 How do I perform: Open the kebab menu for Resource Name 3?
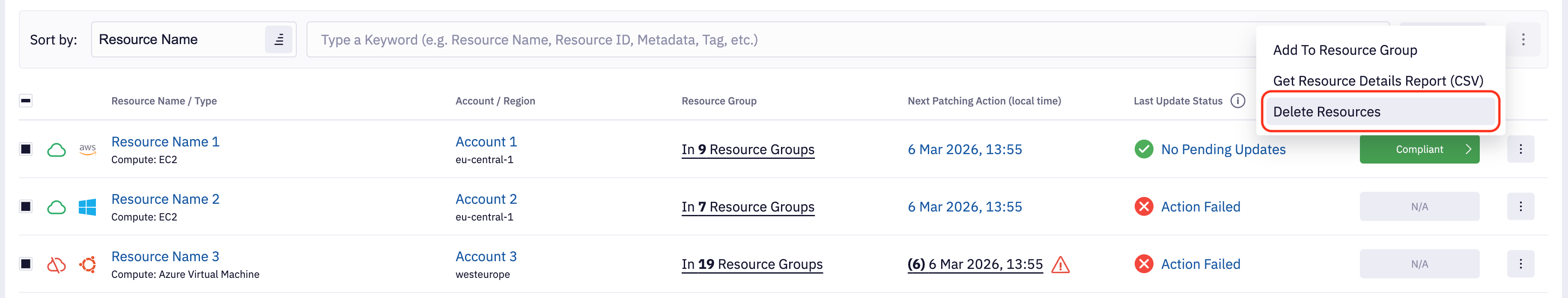click(1520, 264)
